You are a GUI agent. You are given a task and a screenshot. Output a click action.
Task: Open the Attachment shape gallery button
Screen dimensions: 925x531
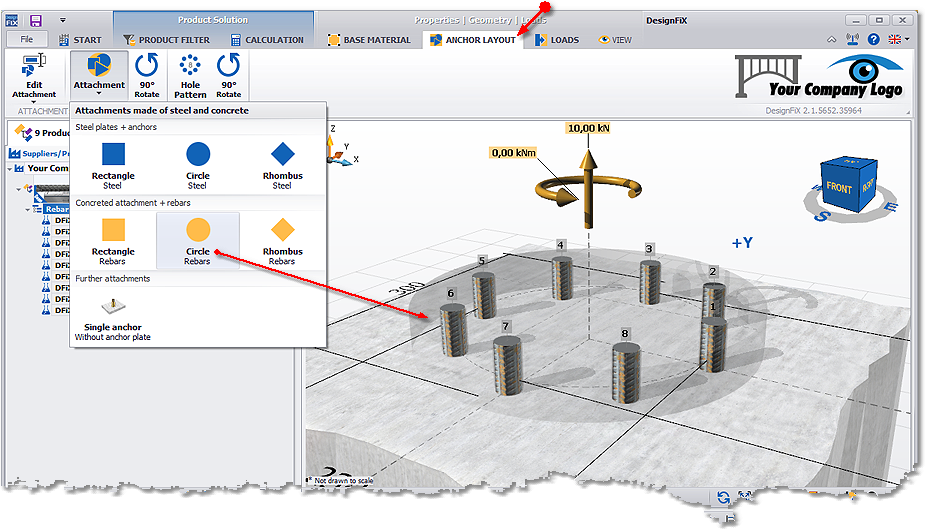tap(99, 74)
